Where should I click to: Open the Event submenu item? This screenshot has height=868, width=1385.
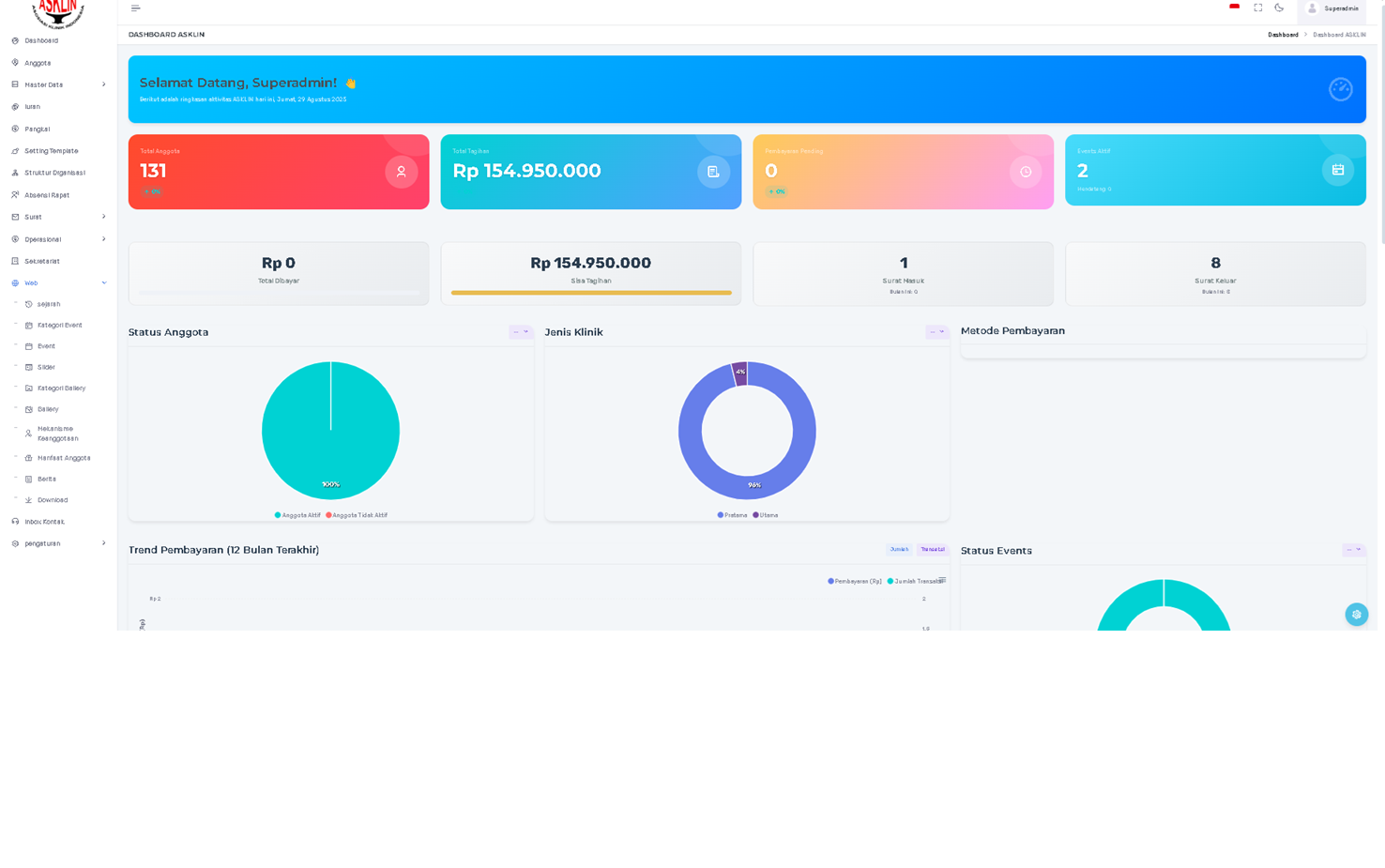point(46,346)
